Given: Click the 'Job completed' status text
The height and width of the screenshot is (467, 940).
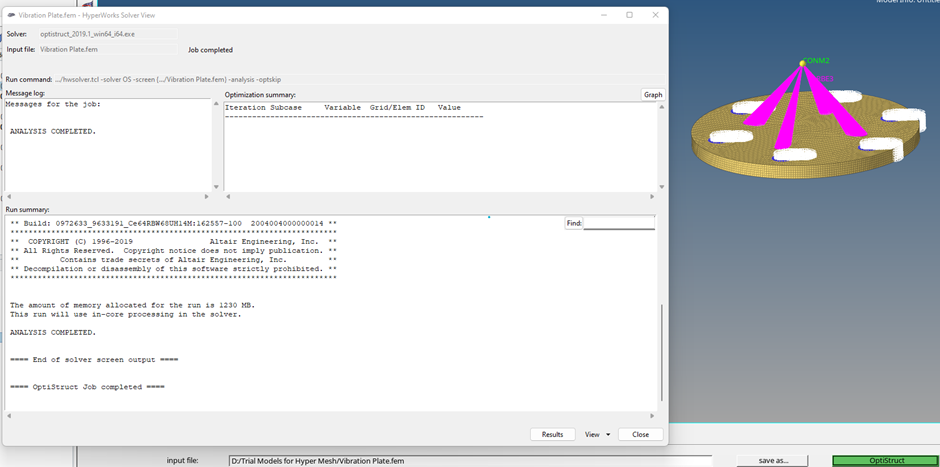Looking at the screenshot, I should coord(210,50).
